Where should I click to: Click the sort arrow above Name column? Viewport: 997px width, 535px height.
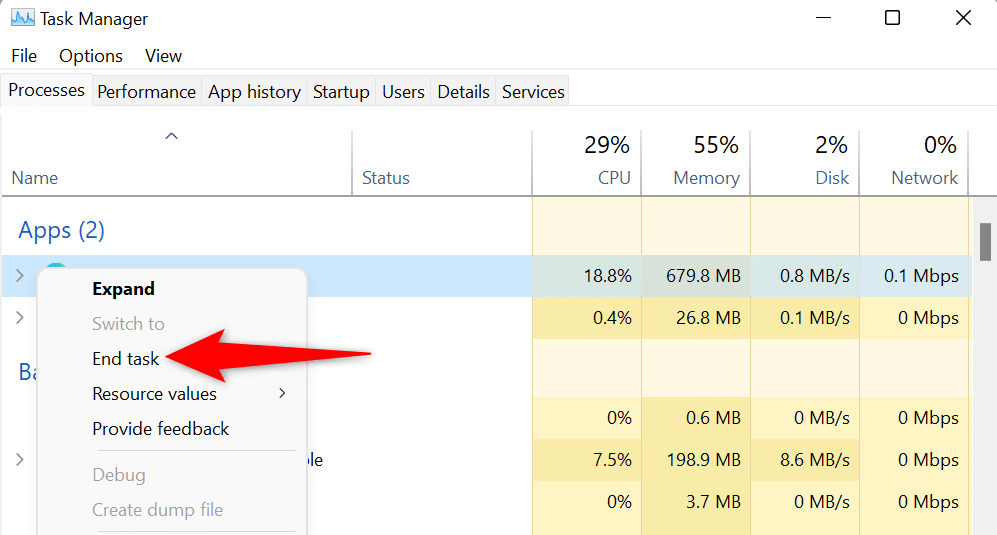171,136
